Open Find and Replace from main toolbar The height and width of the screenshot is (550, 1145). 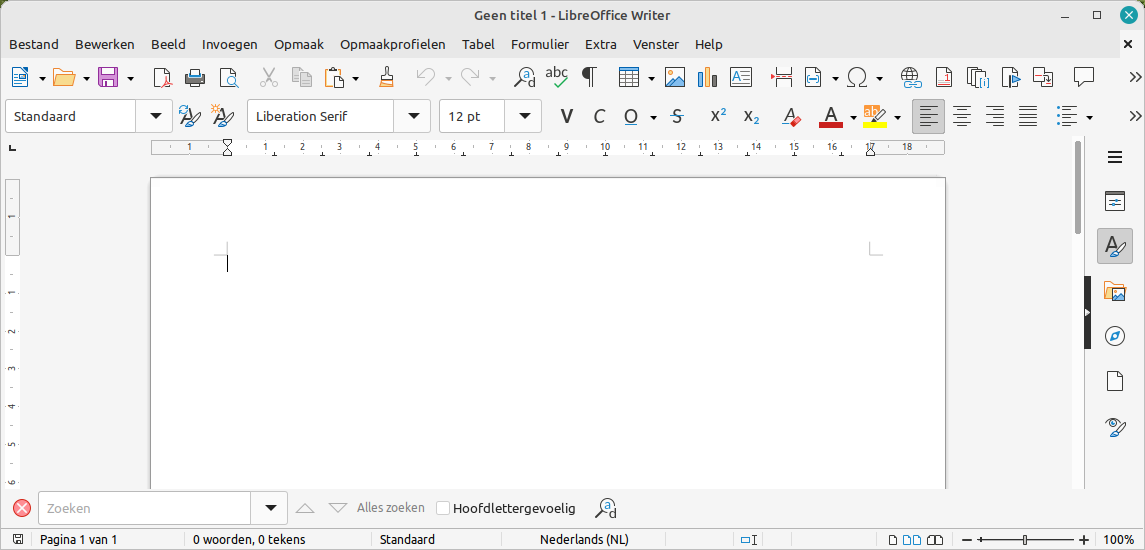[x=524, y=77]
